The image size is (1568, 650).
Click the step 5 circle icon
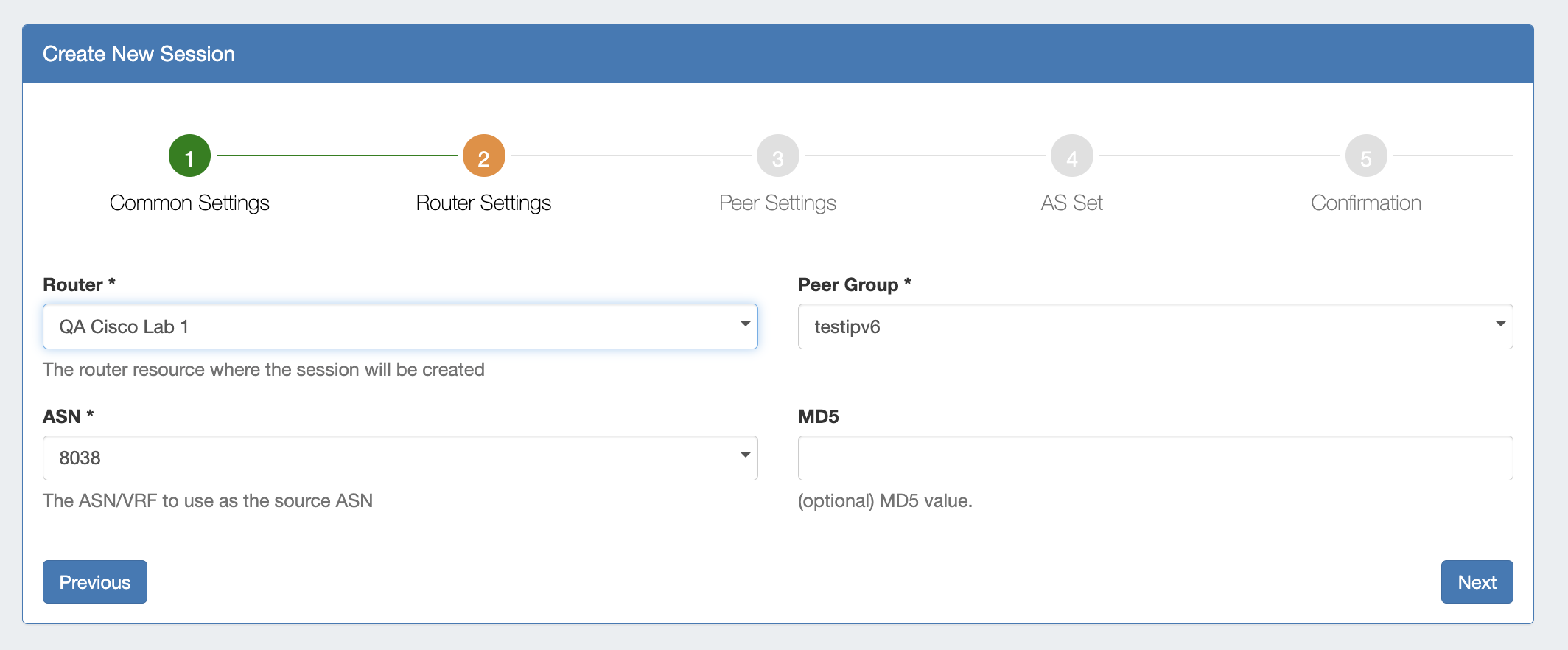pyautogui.click(x=1365, y=156)
